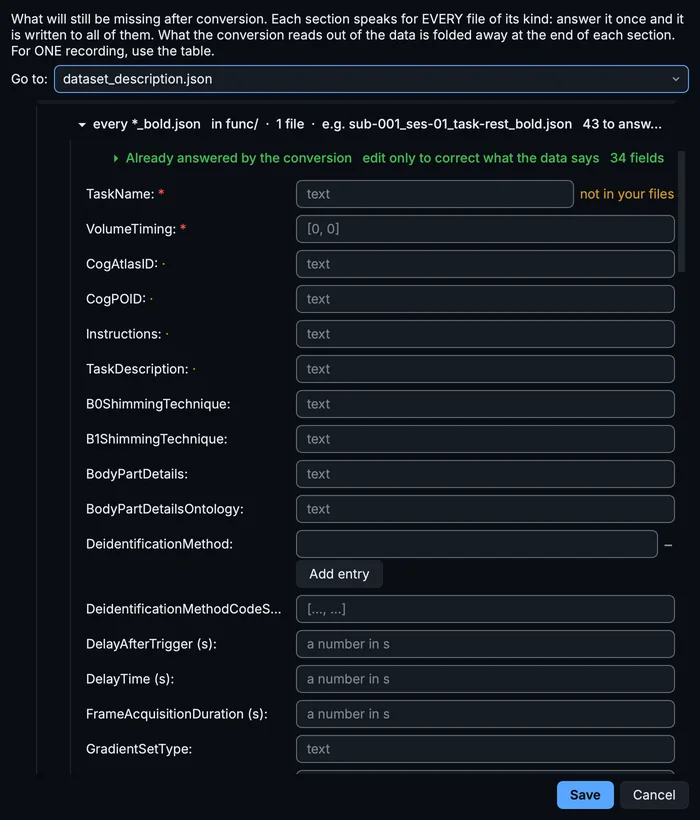Select the FrameAcquisitionDuration (s) field
The height and width of the screenshot is (820, 700).
[x=485, y=714]
